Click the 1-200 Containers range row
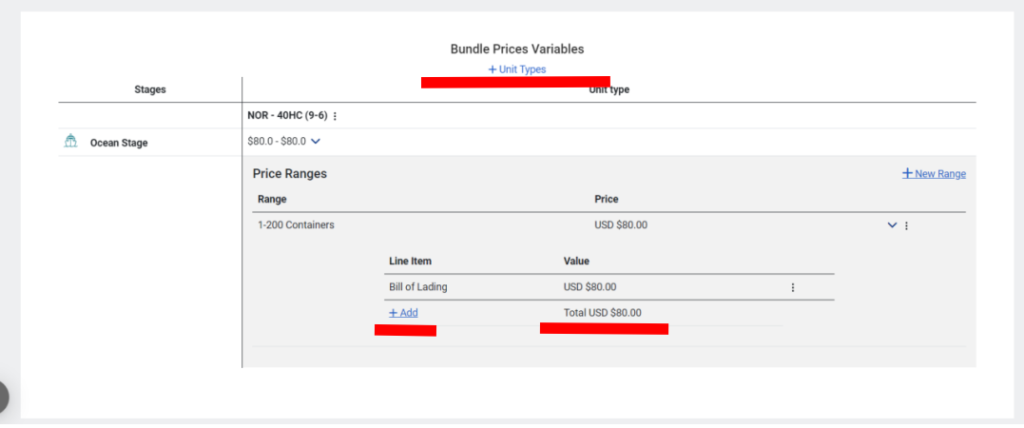Image resolution: width=1024 pixels, height=428 pixels. [609, 225]
